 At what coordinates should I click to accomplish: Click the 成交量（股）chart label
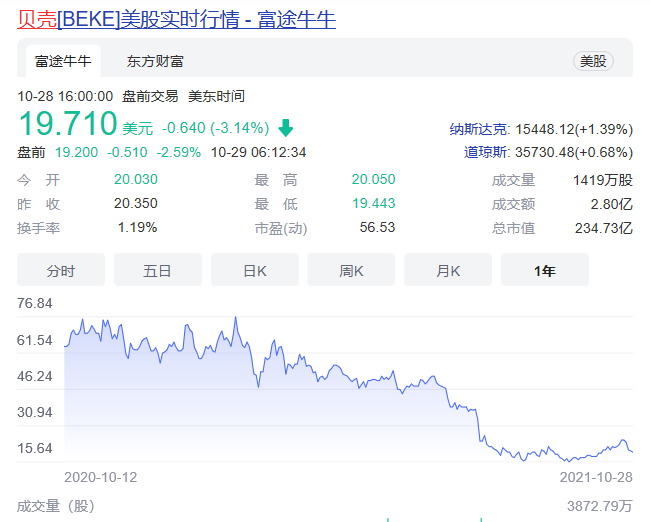click(x=56, y=506)
